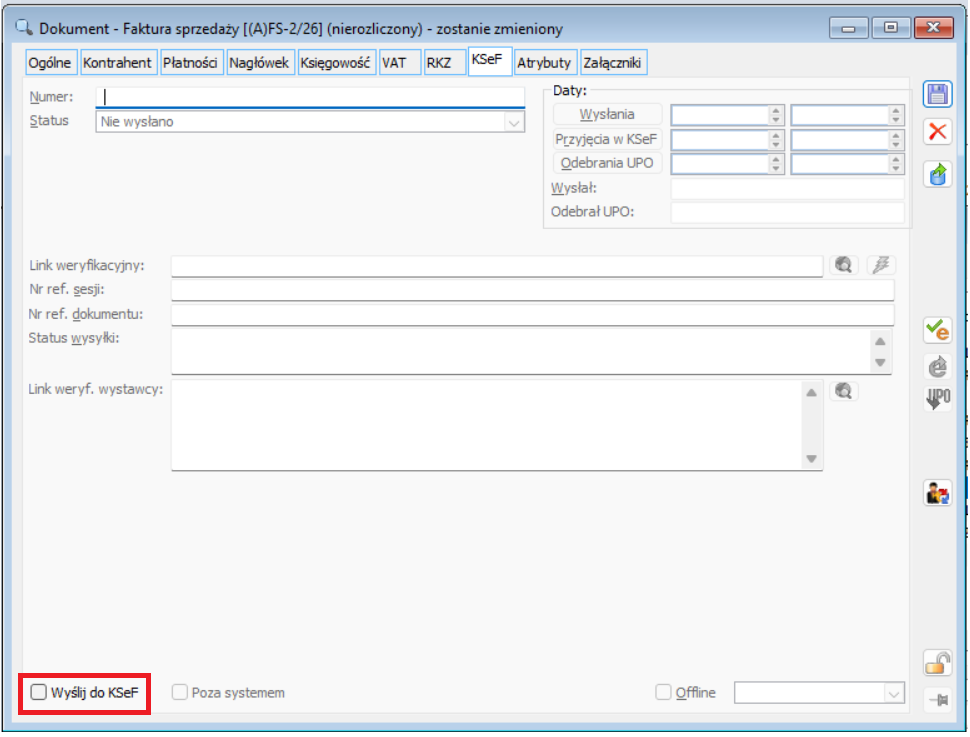This screenshot has width=970, height=737.
Task: Tick the Poza systemem checkbox
Action: tap(181, 692)
